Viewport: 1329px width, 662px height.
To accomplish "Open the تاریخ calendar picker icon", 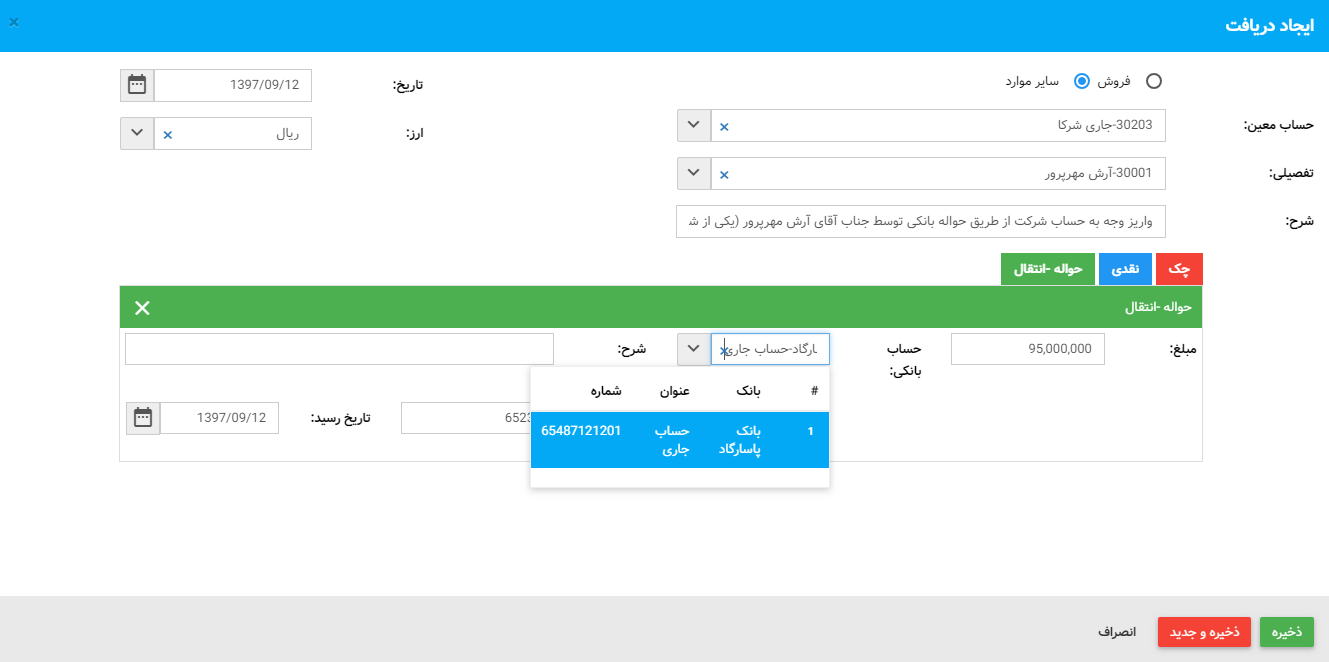I will click(x=137, y=85).
